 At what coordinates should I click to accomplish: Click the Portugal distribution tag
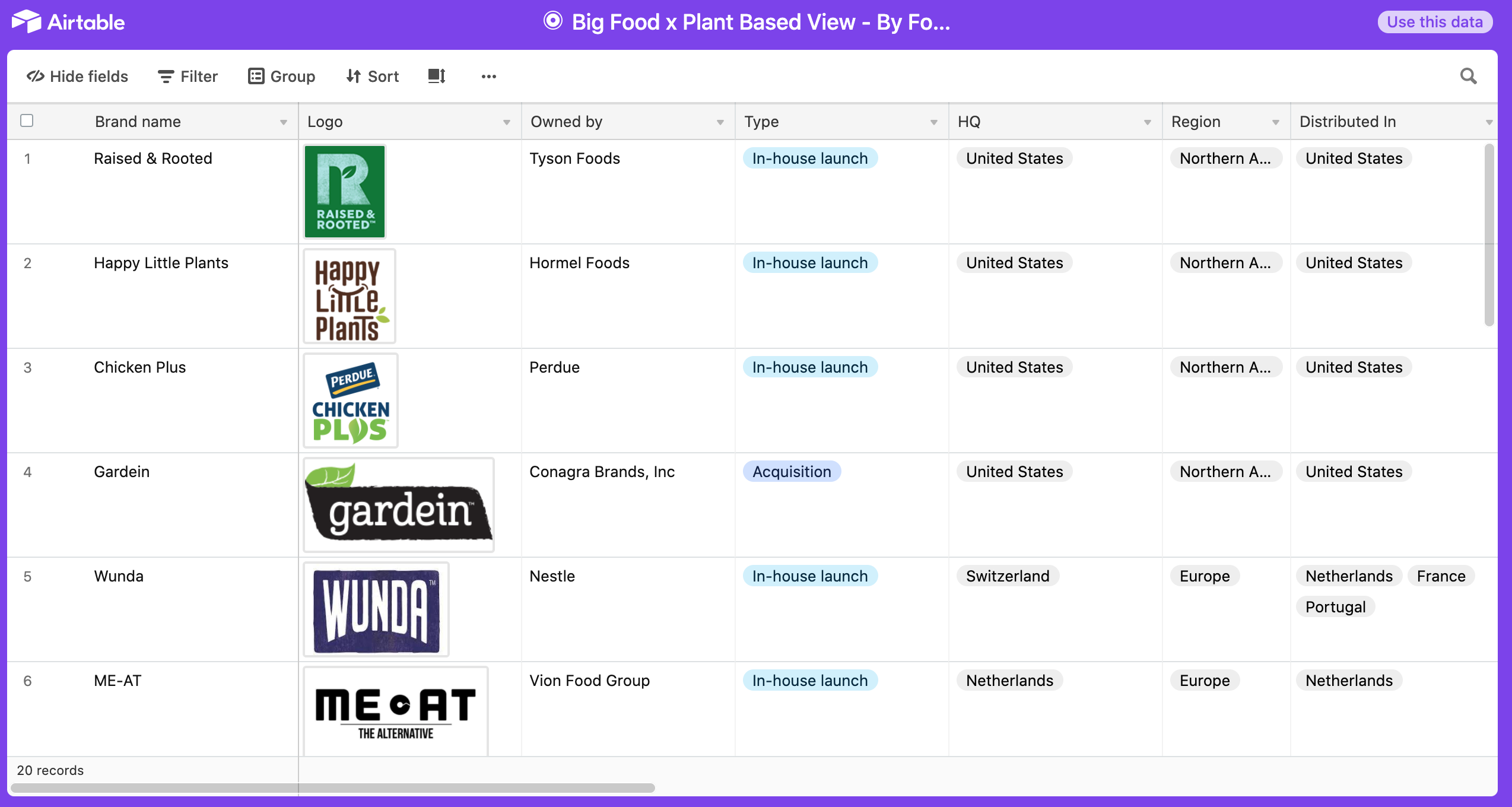coord(1335,607)
